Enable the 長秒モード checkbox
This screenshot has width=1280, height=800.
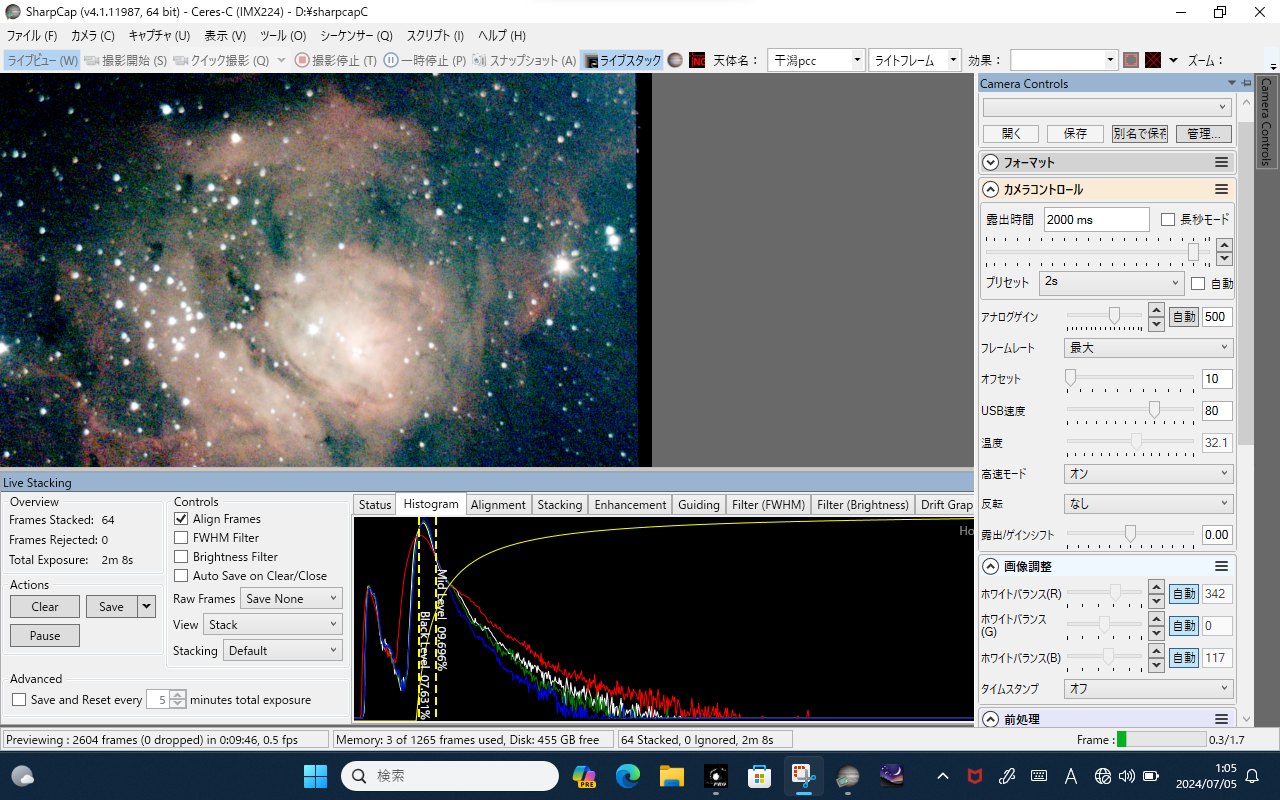point(1168,219)
